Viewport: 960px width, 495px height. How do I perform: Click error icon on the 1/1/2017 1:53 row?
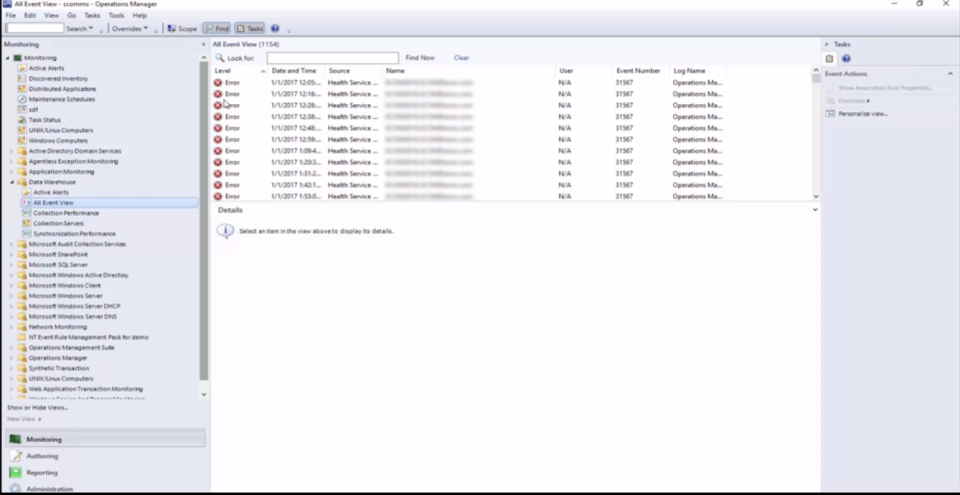(218, 197)
